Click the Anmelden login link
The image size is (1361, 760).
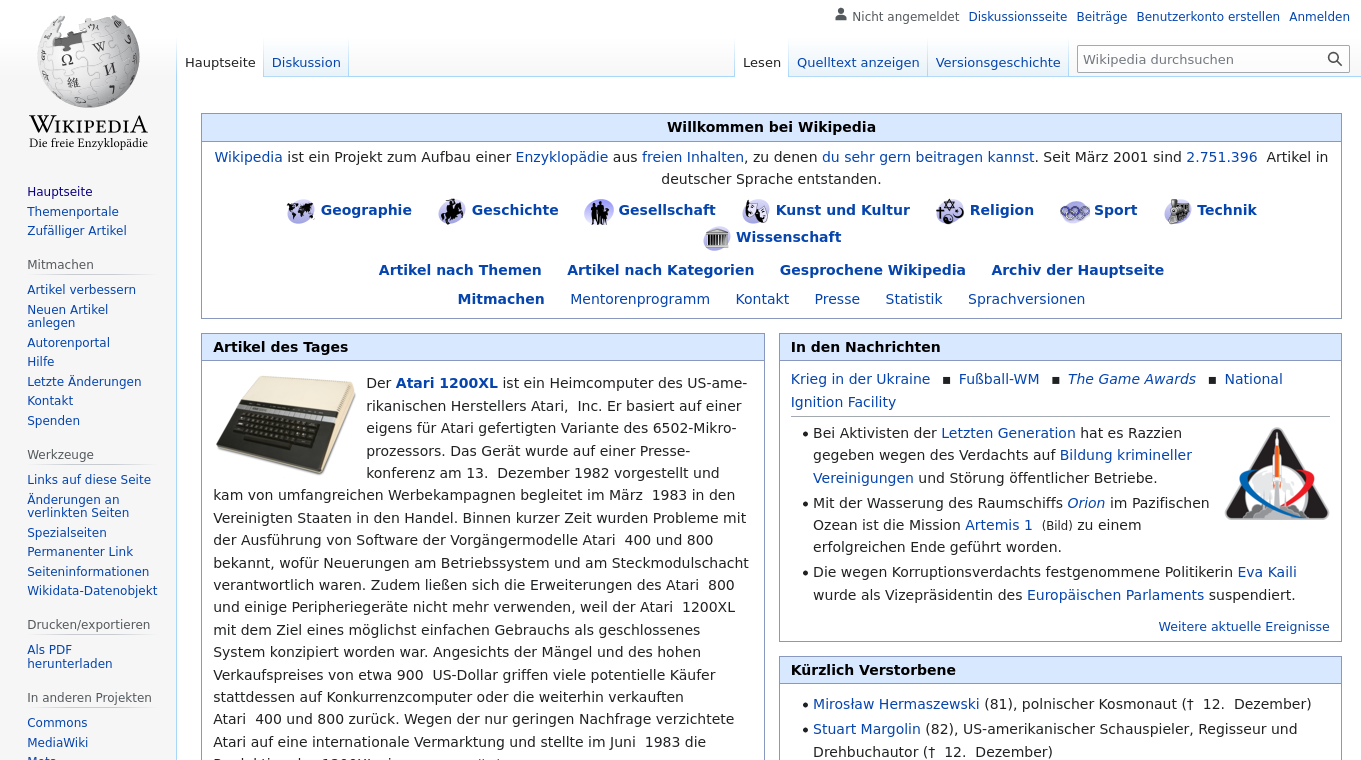coord(1319,17)
